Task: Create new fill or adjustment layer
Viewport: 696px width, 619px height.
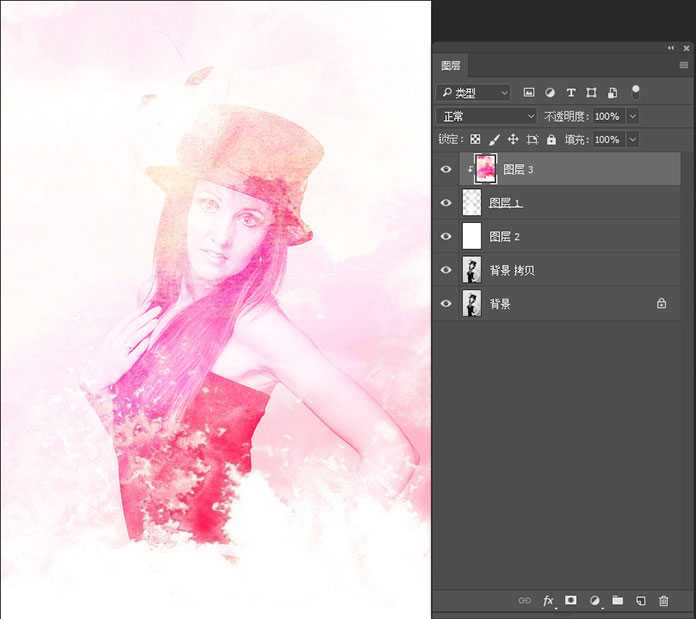Action: (595, 601)
